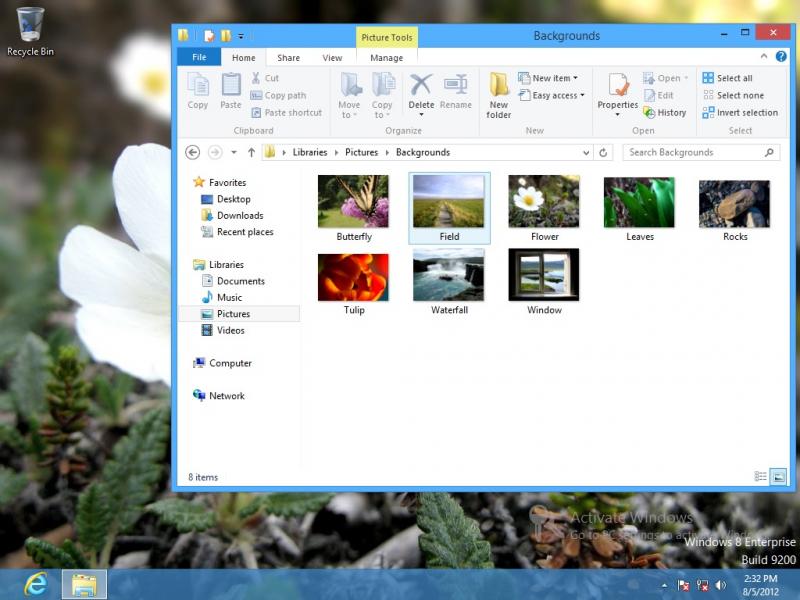Open the Properties dropdown arrow

coord(618,115)
